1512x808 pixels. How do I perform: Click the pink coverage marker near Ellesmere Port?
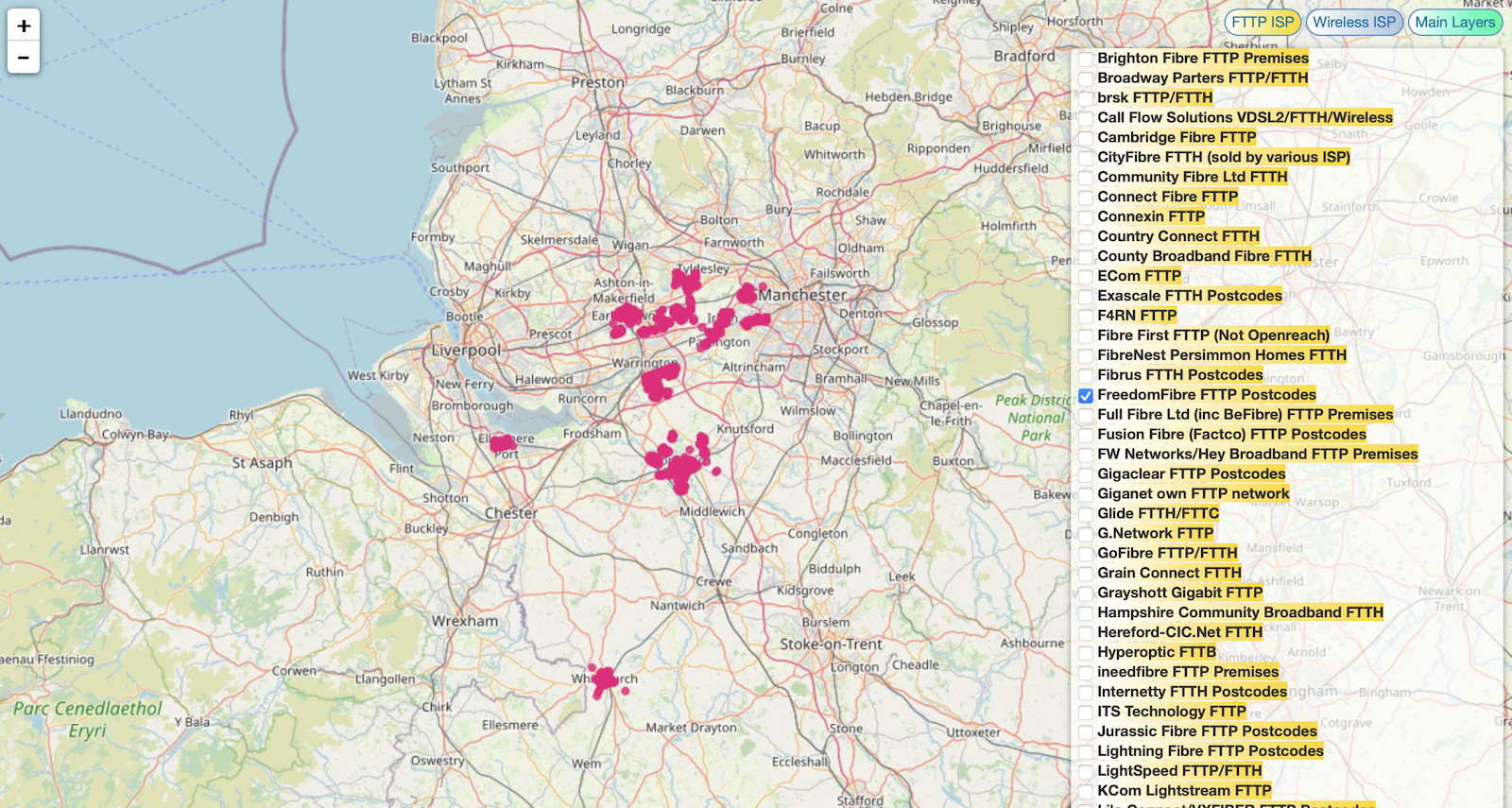[502, 442]
